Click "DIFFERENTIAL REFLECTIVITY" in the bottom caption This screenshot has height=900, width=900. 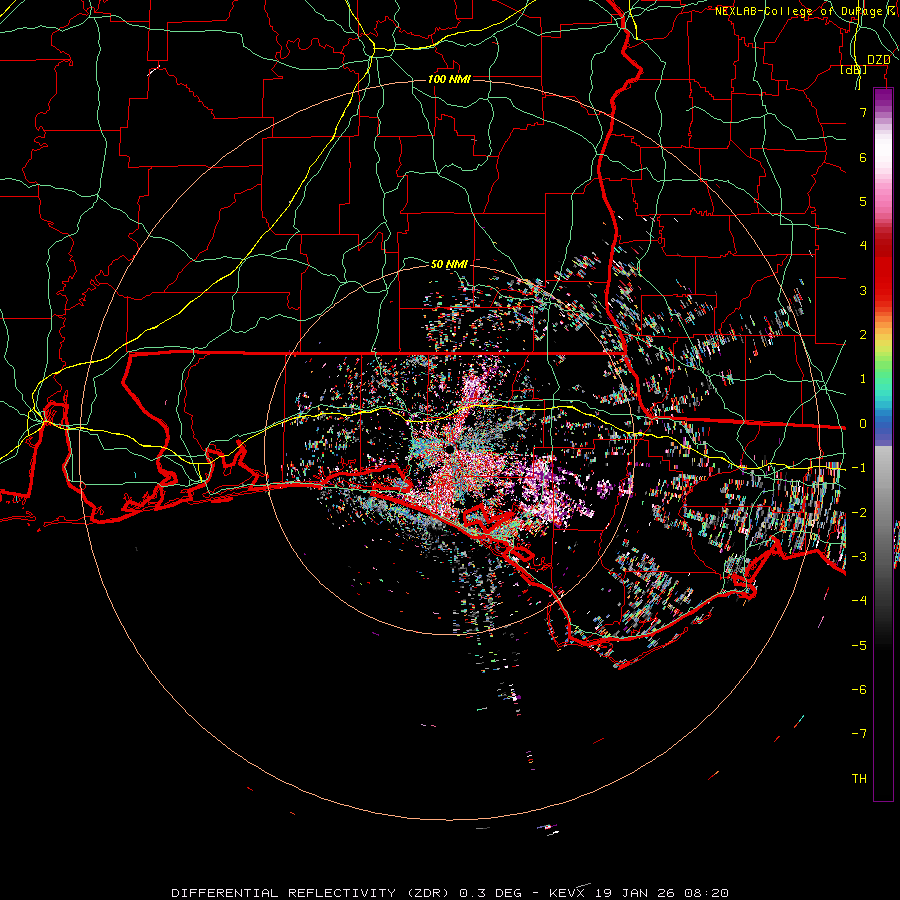[x=284, y=893]
